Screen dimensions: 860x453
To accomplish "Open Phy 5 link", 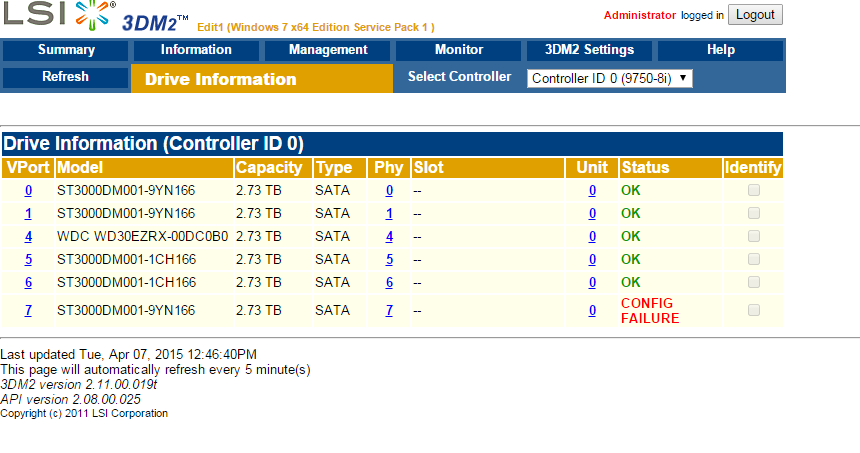I will (389, 259).
